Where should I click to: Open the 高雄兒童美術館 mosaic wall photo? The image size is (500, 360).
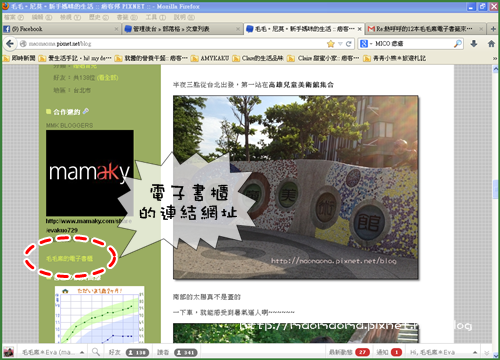(296, 187)
